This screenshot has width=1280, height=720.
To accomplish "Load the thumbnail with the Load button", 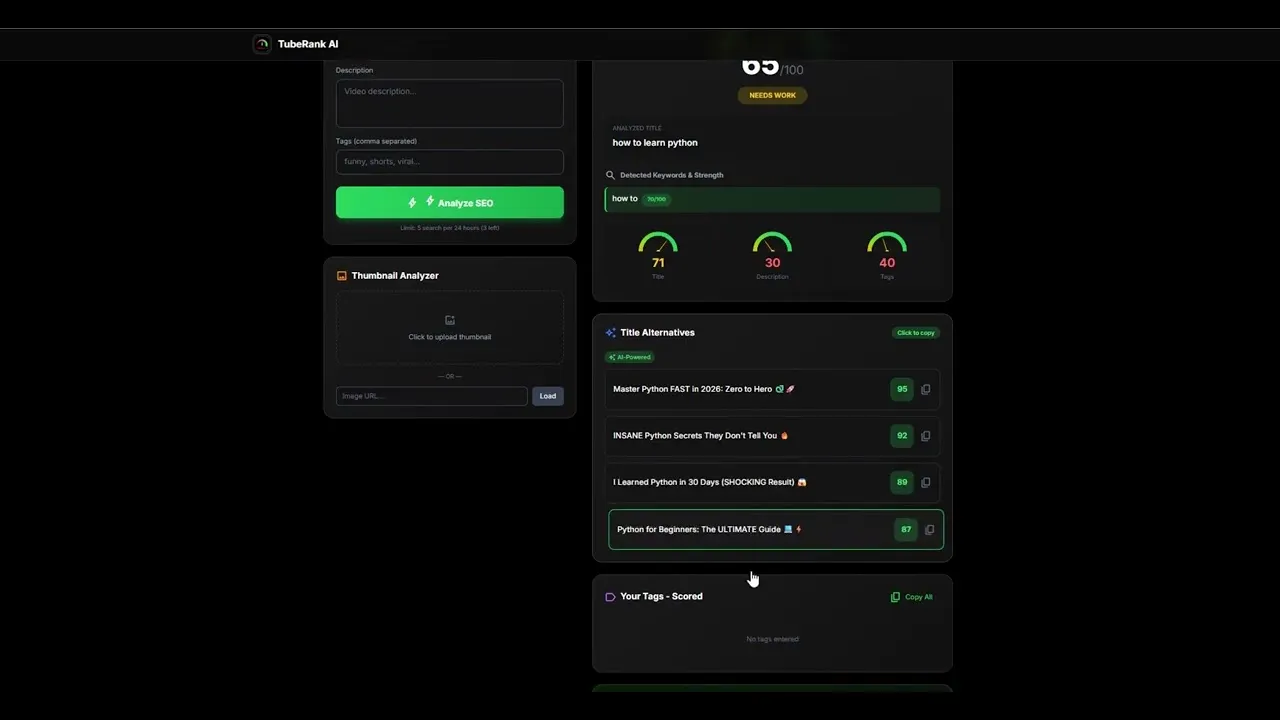I will pos(548,396).
